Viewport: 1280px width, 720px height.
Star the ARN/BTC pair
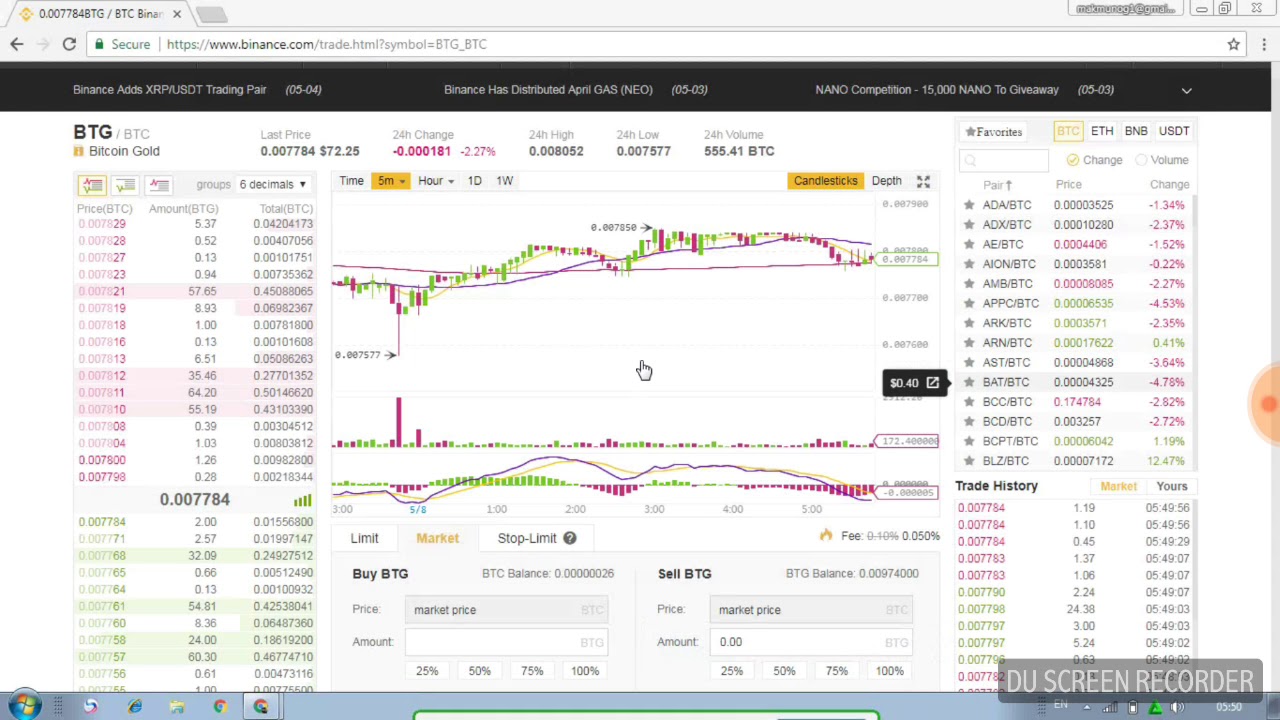pyautogui.click(x=968, y=343)
